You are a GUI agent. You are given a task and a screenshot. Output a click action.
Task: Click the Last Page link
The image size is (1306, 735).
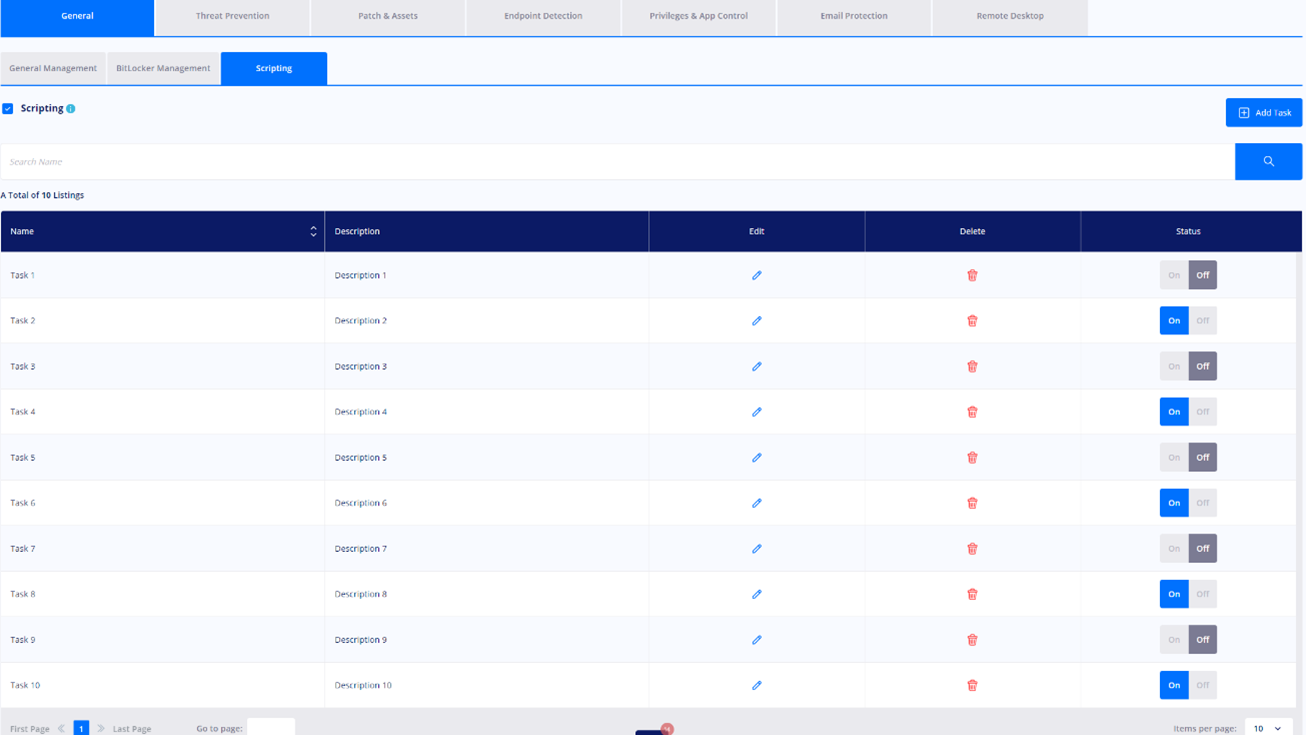(132, 729)
